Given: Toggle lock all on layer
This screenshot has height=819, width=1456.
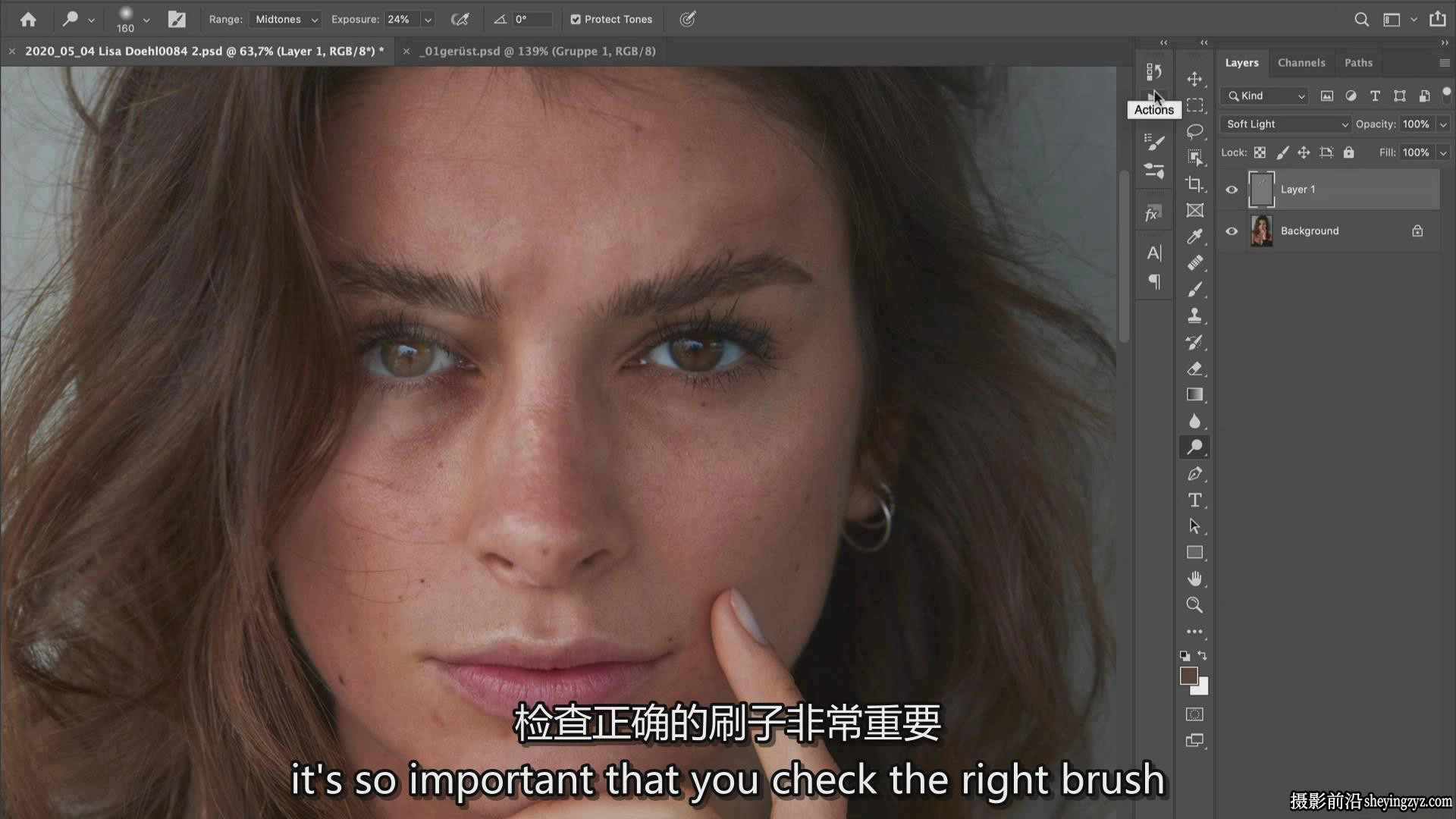Looking at the screenshot, I should click(x=1348, y=152).
